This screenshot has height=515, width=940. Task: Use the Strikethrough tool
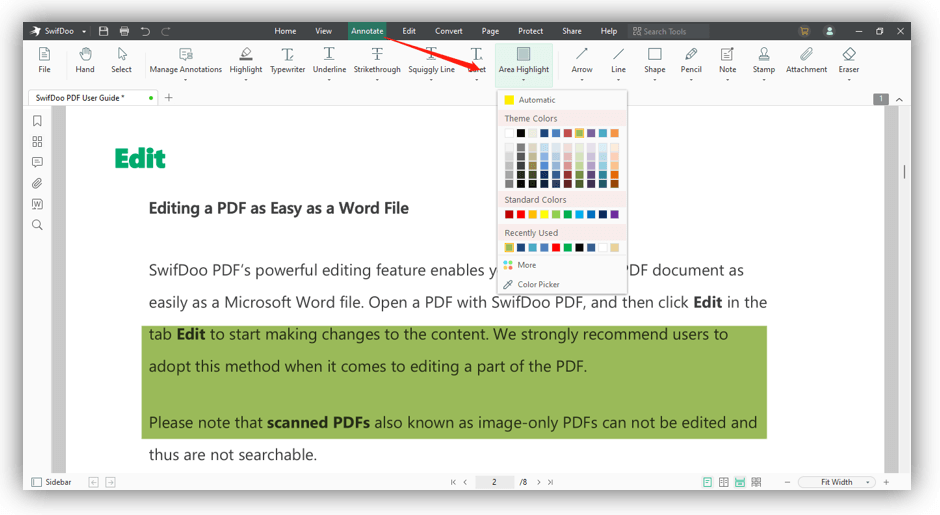coord(377,60)
